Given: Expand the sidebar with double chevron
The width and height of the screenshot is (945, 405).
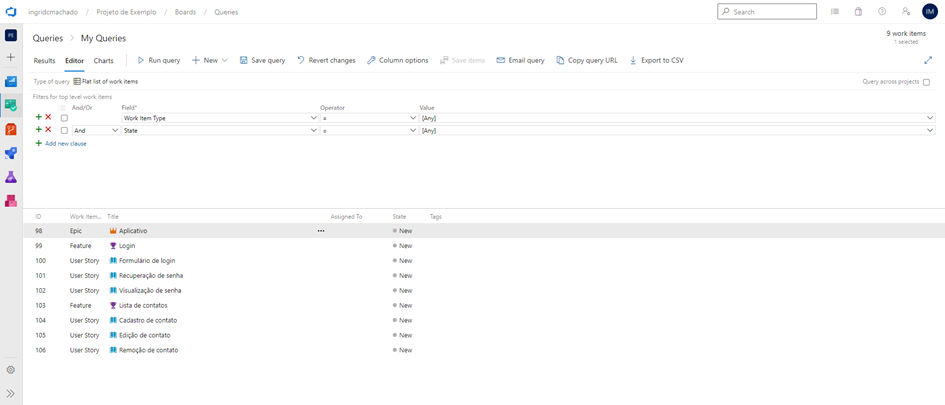Looking at the screenshot, I should 11,394.
